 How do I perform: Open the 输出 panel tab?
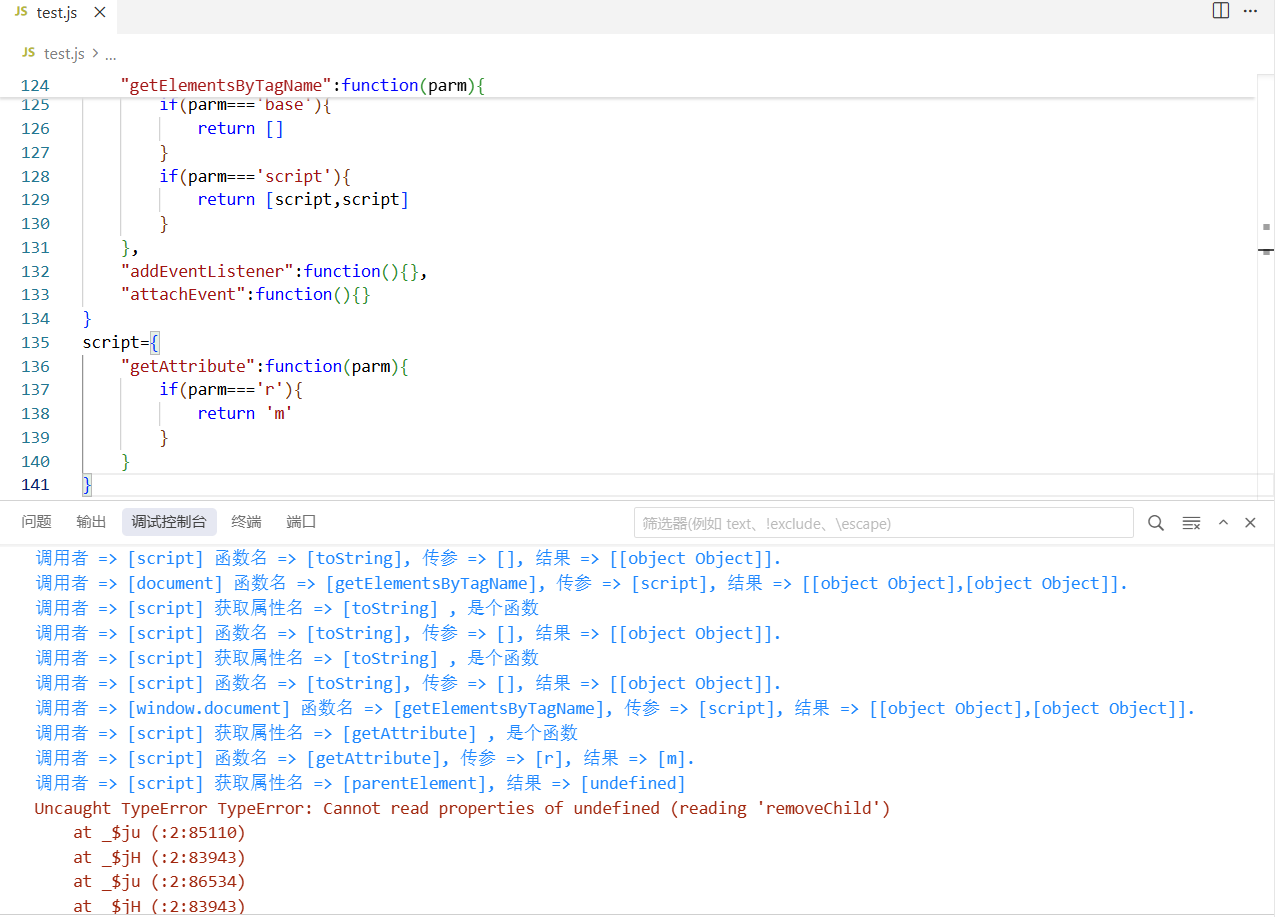click(x=91, y=522)
